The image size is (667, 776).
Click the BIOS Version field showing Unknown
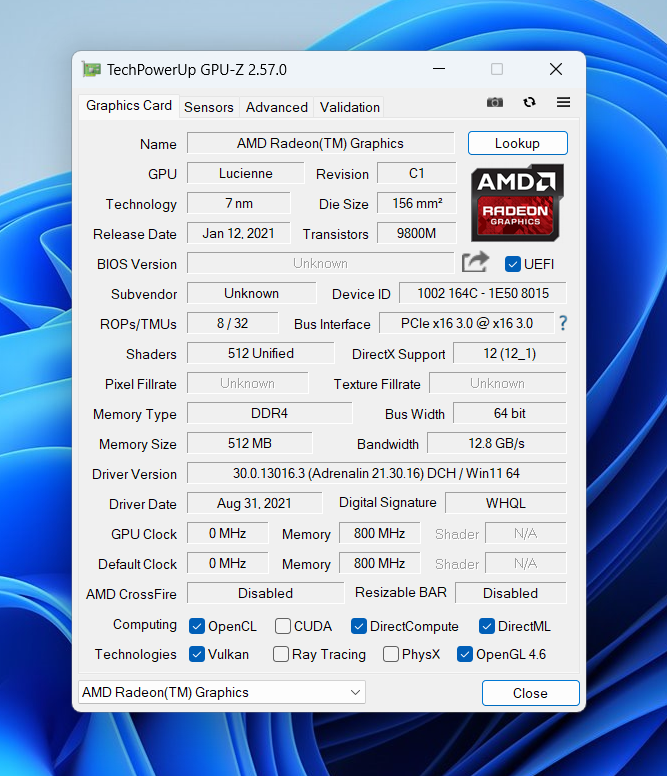click(321, 263)
